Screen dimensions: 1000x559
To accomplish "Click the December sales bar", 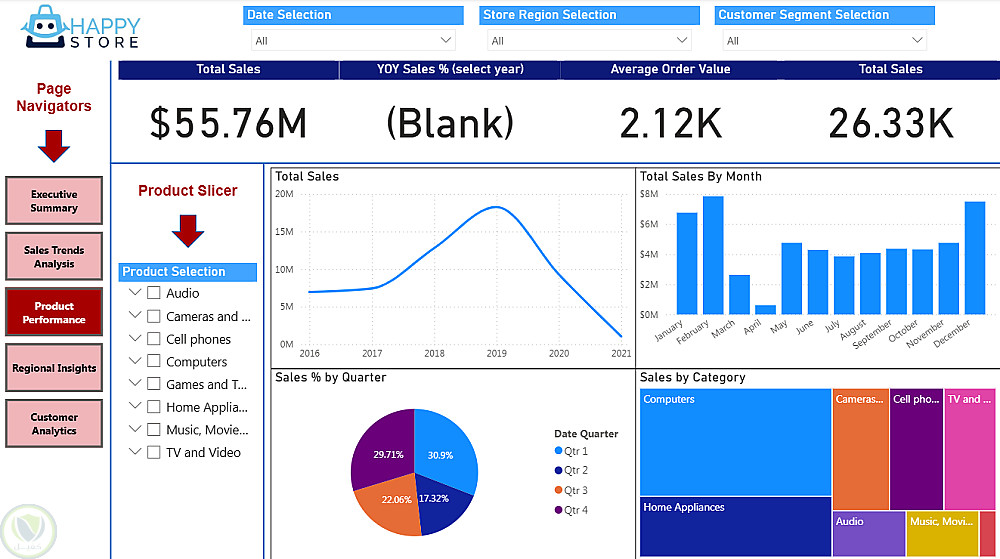I will [974, 258].
